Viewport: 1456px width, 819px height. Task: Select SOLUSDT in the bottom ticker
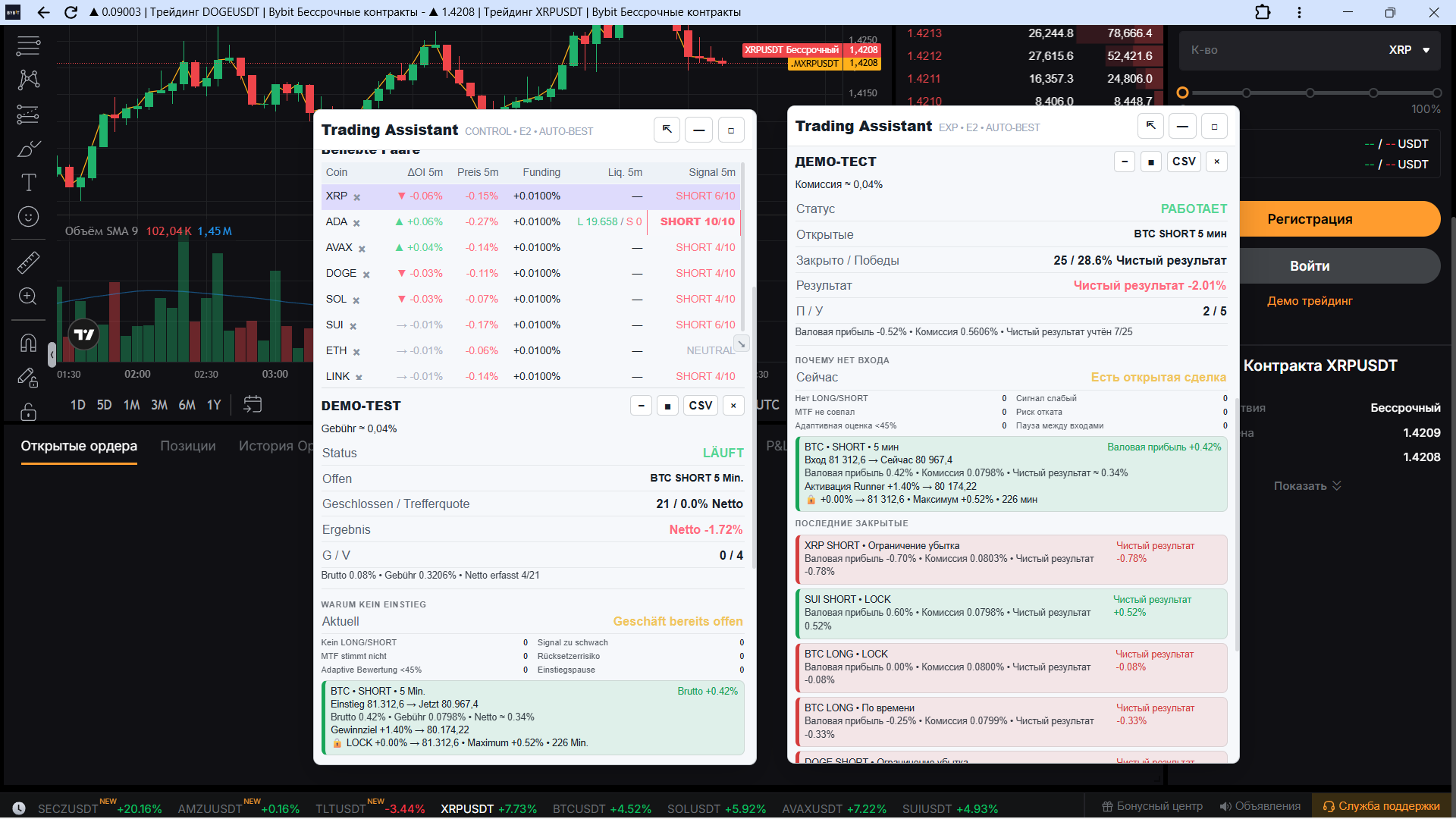tap(717, 809)
